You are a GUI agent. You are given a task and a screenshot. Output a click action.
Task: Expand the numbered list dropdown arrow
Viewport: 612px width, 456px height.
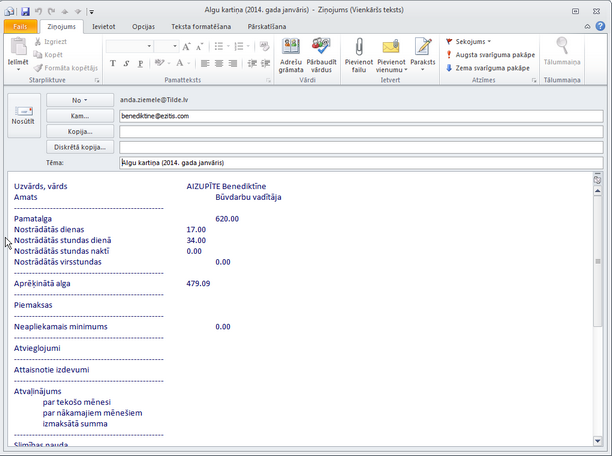[248, 46]
